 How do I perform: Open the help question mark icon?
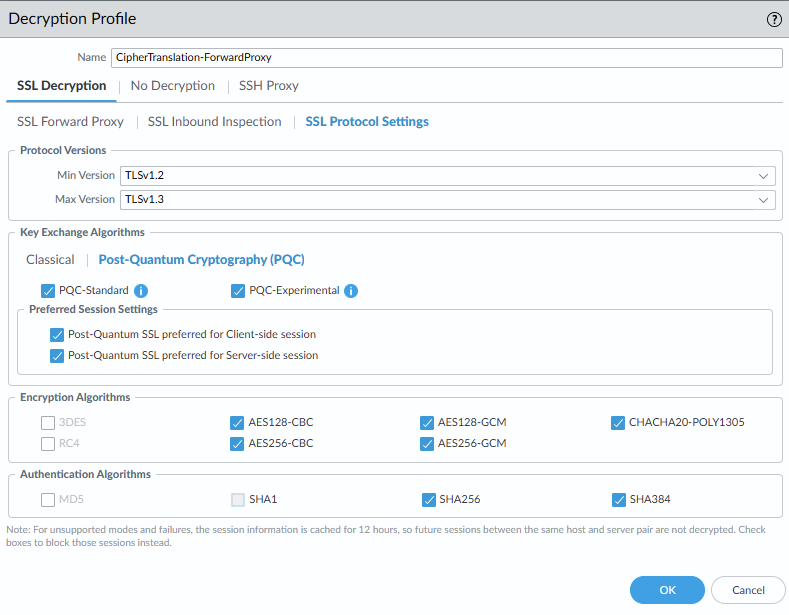(x=774, y=19)
